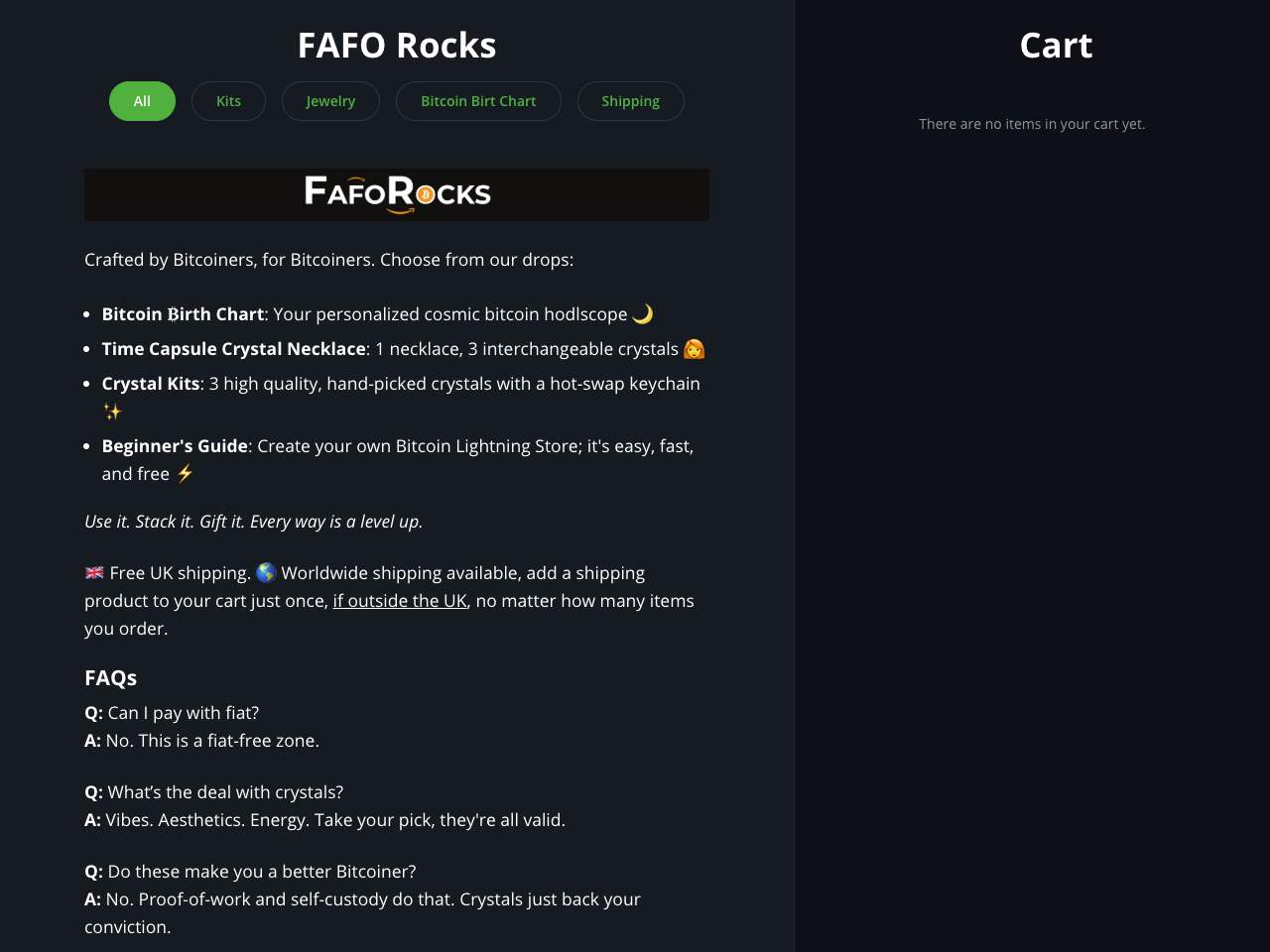Select the All category filter
The image size is (1270, 952).
[142, 101]
